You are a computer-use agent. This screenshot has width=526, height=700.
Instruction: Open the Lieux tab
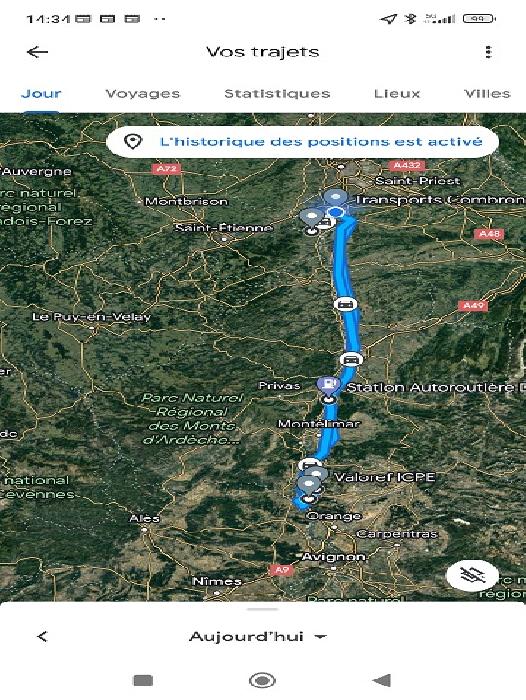click(x=397, y=93)
